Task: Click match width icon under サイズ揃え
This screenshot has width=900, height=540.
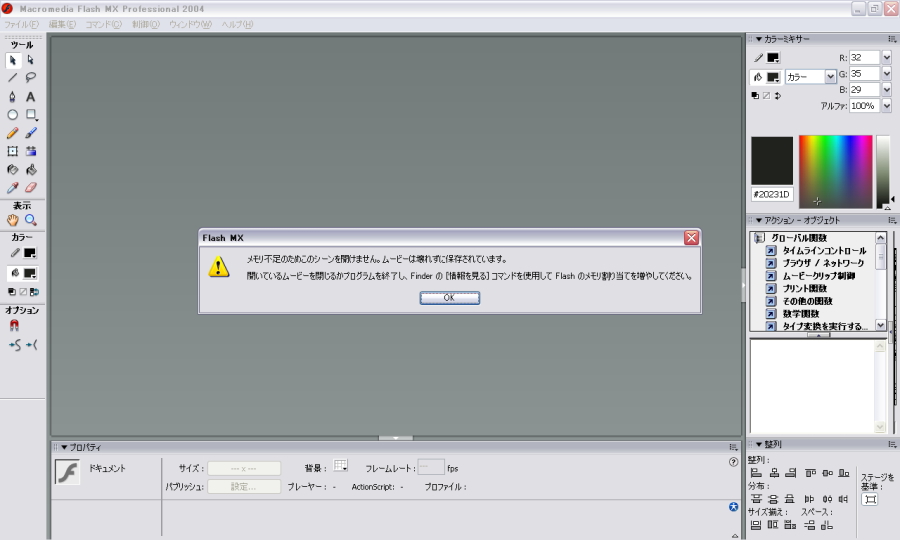Action: [756, 525]
